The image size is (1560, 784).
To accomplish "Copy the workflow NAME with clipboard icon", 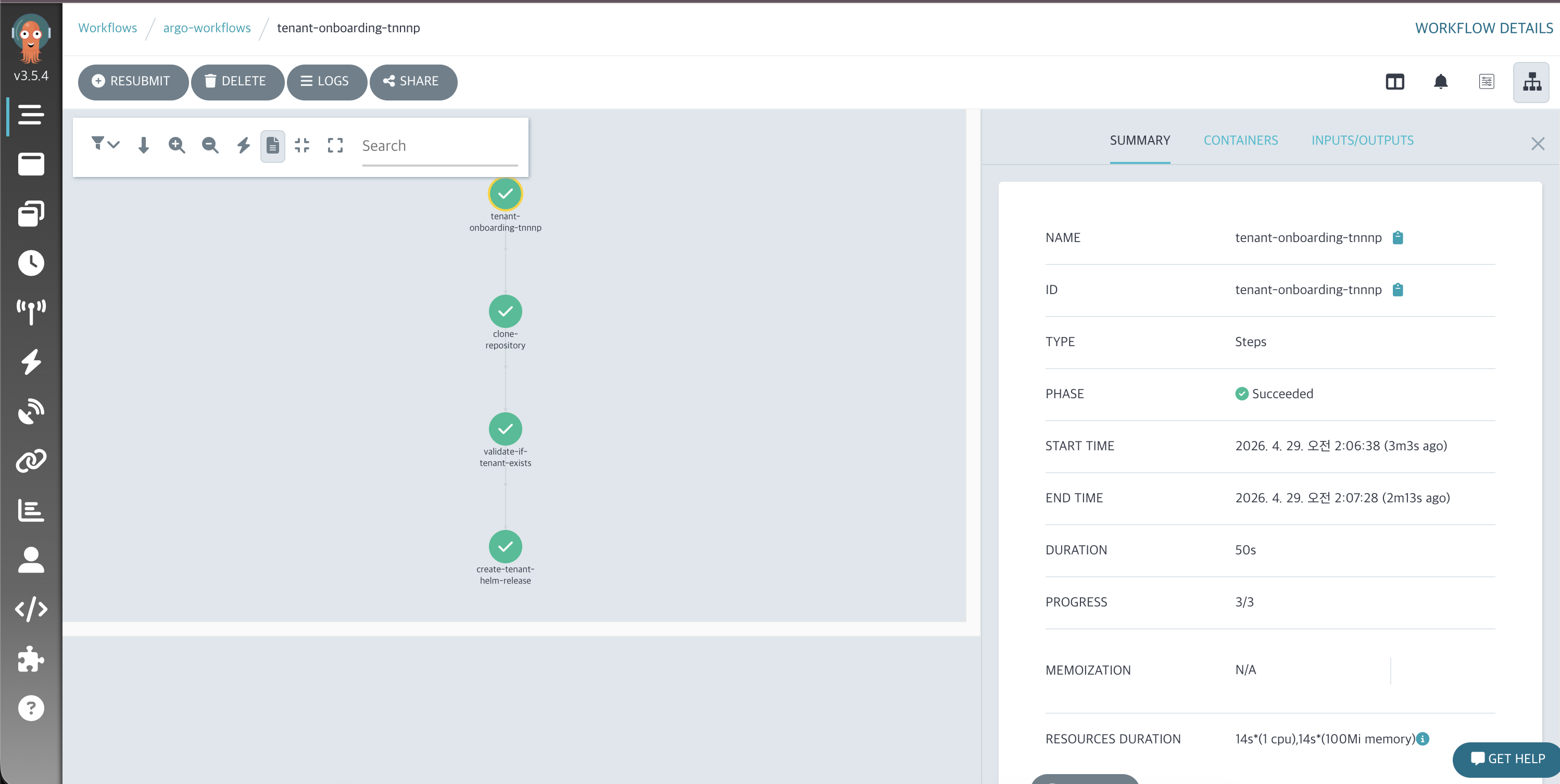I will [1398, 238].
